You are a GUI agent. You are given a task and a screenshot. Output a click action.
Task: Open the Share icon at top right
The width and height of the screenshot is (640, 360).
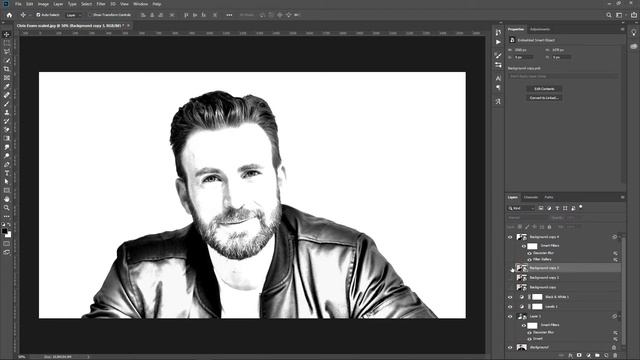(x=633, y=15)
